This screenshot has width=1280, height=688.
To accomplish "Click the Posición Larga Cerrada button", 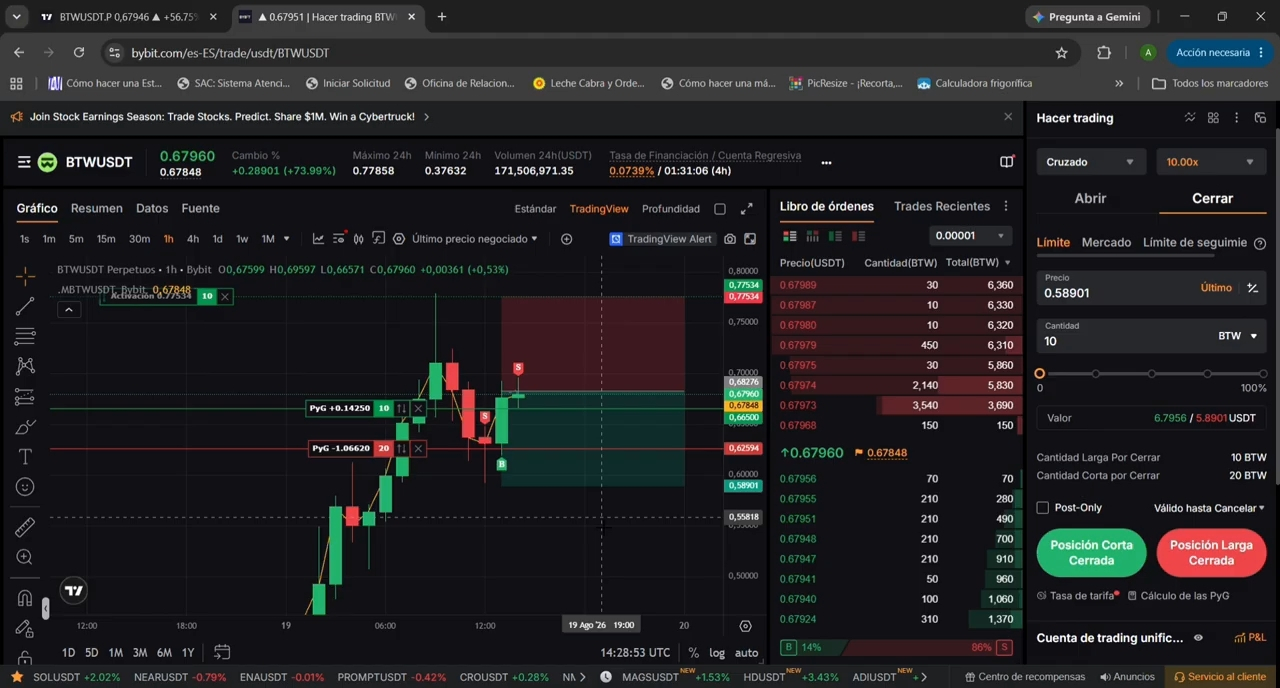I will point(1211,553).
